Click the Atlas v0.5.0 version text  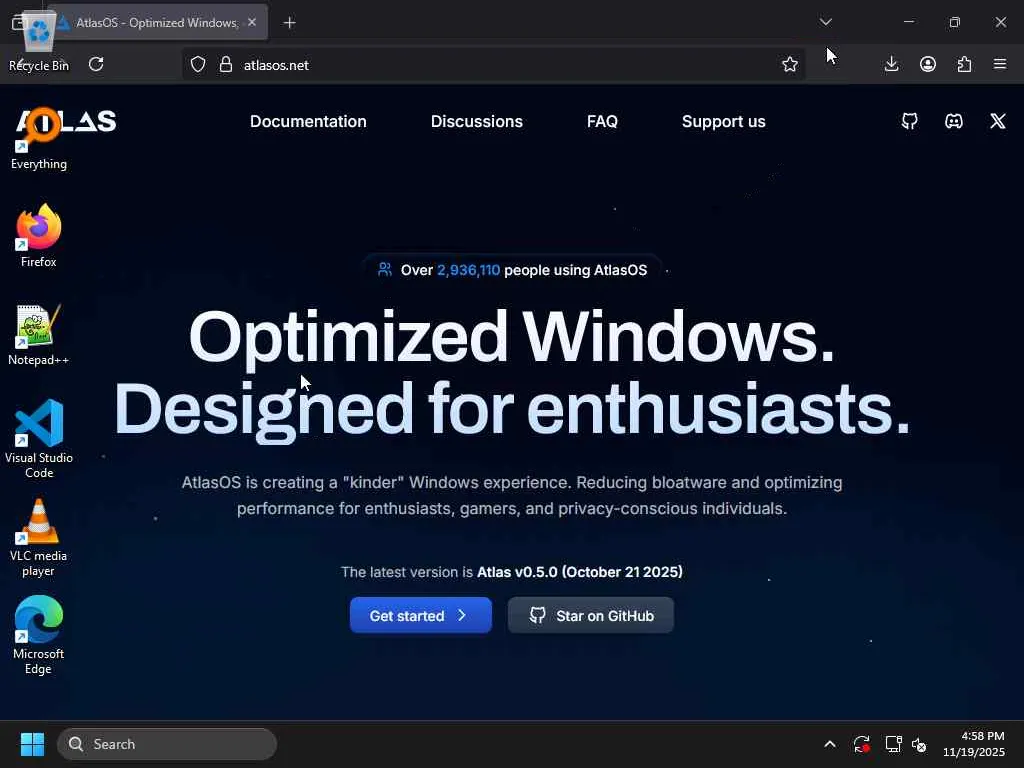click(580, 572)
